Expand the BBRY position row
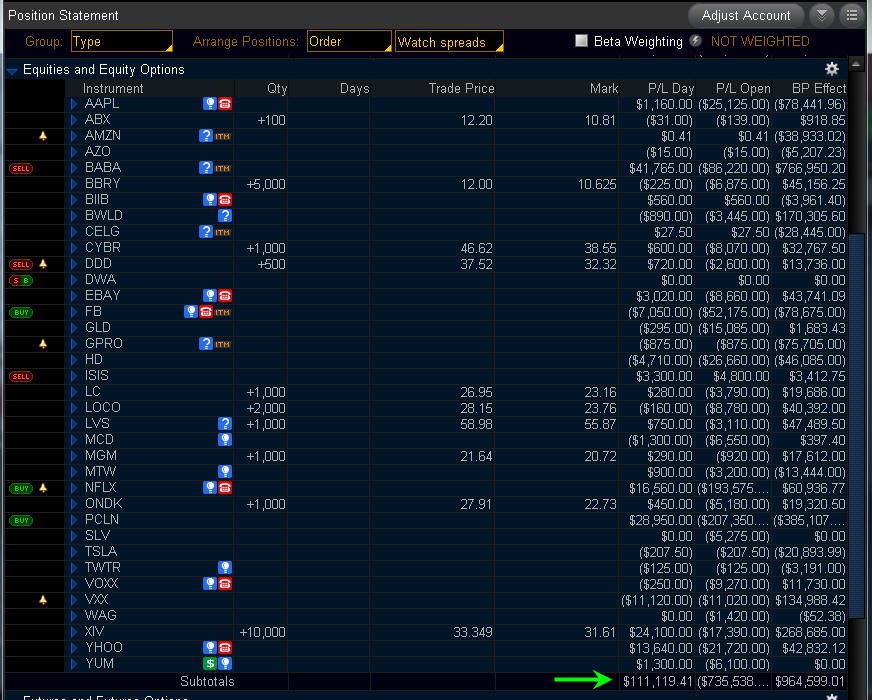This screenshot has height=700, width=872. pyautogui.click(x=74, y=184)
